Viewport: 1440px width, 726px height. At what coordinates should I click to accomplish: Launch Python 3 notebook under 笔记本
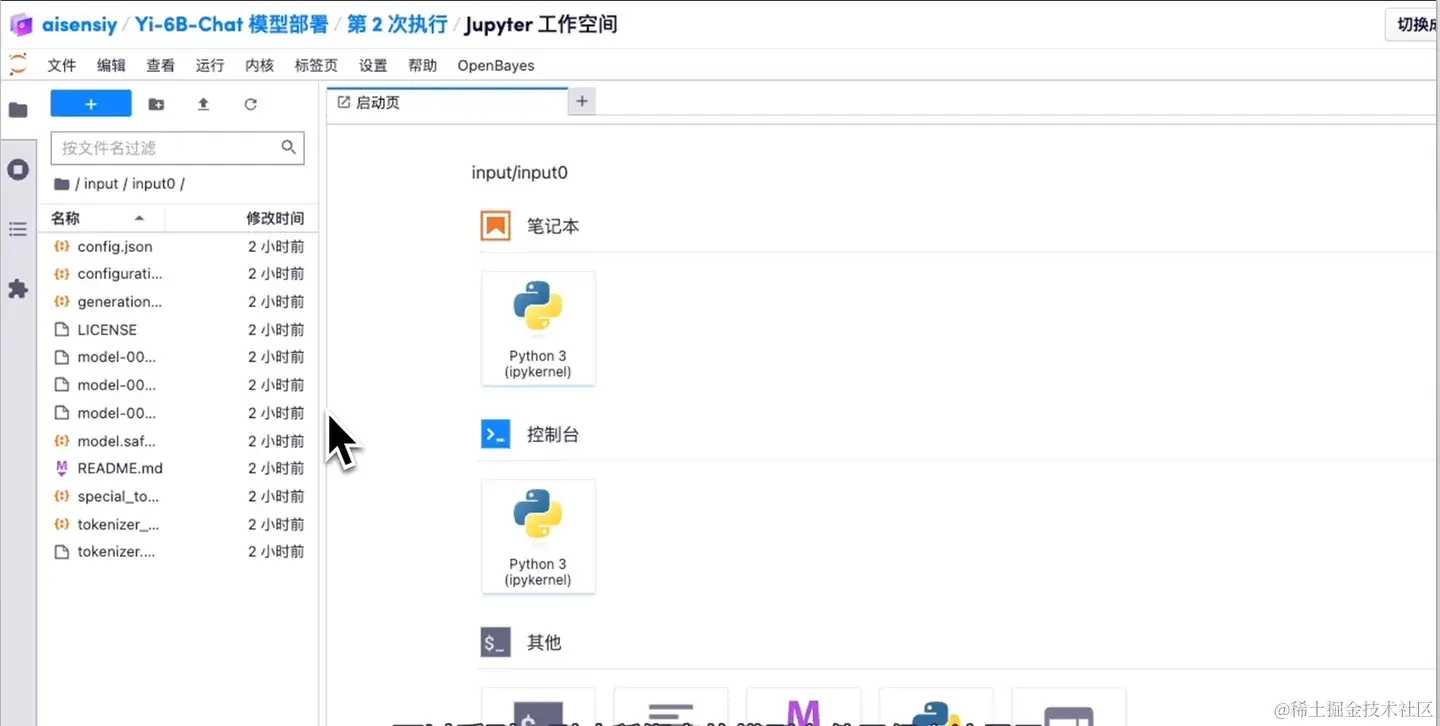538,329
